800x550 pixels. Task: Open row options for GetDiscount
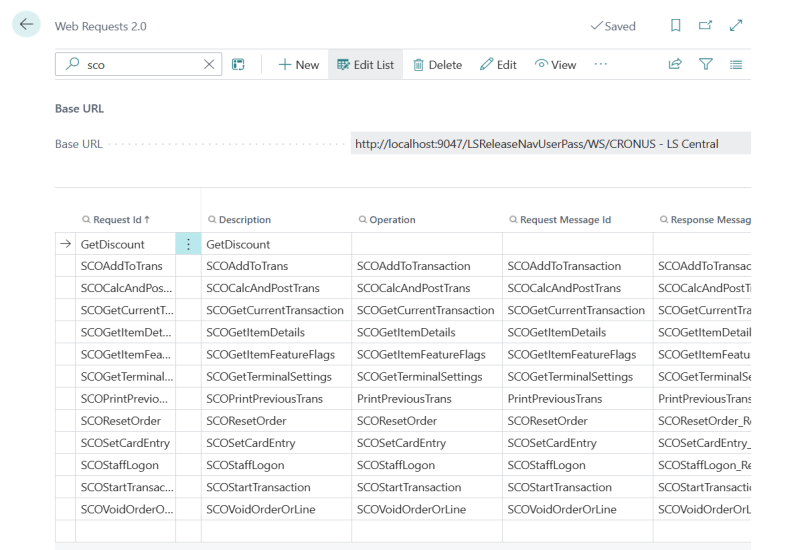pyautogui.click(x=188, y=244)
